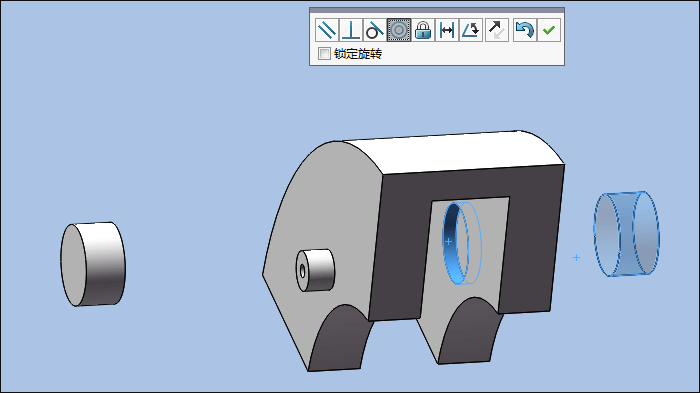The image size is (700, 393).
Task: Pick the Angle mate icon
Action: pyautogui.click(x=471, y=30)
